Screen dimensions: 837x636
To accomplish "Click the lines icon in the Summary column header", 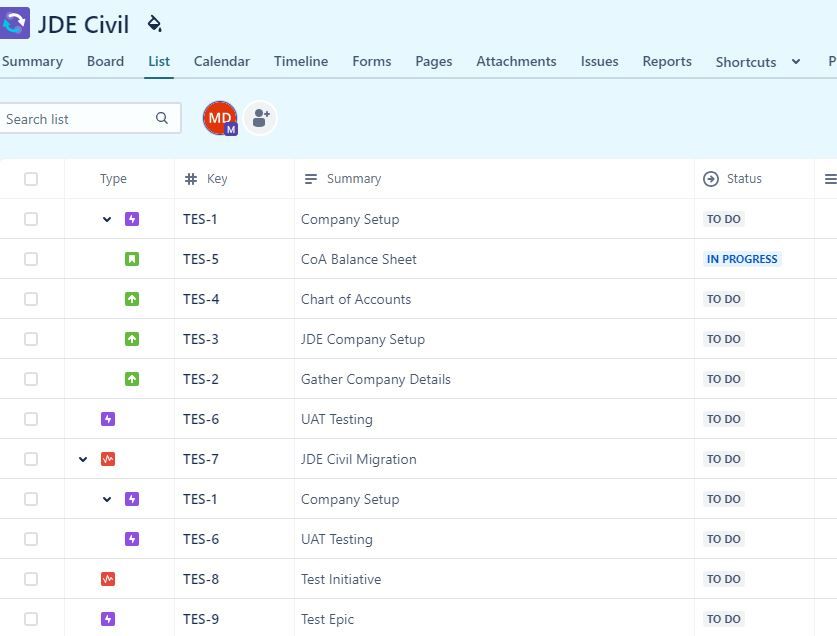I will (311, 179).
